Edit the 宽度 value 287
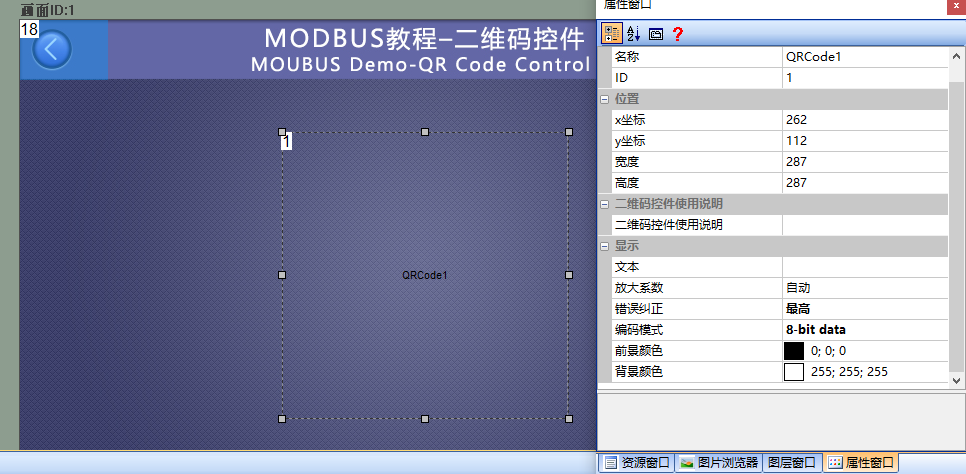966x474 pixels. [x=865, y=162]
